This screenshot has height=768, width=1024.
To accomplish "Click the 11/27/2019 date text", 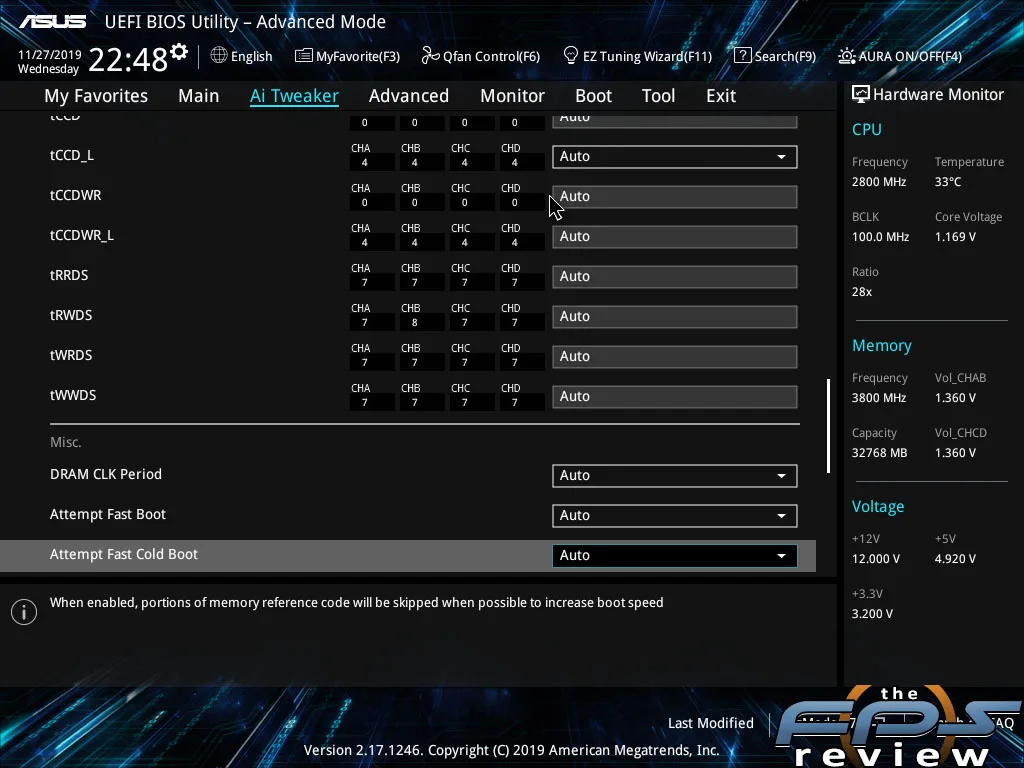I will 50,55.
